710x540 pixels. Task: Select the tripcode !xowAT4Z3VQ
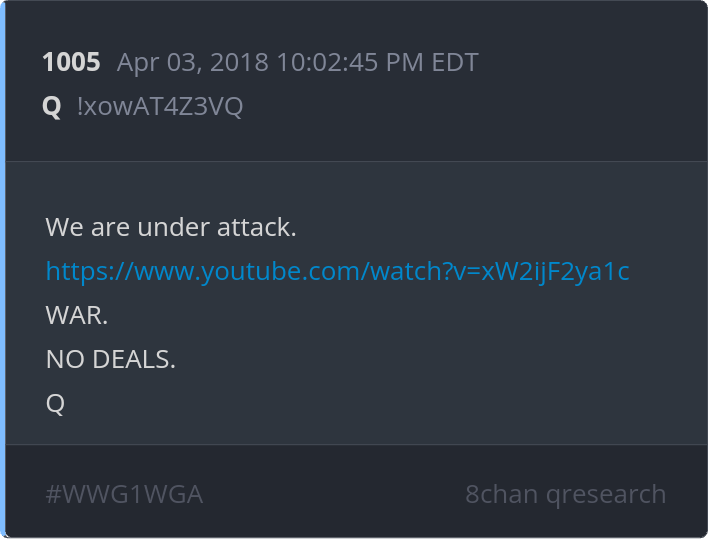pos(160,106)
